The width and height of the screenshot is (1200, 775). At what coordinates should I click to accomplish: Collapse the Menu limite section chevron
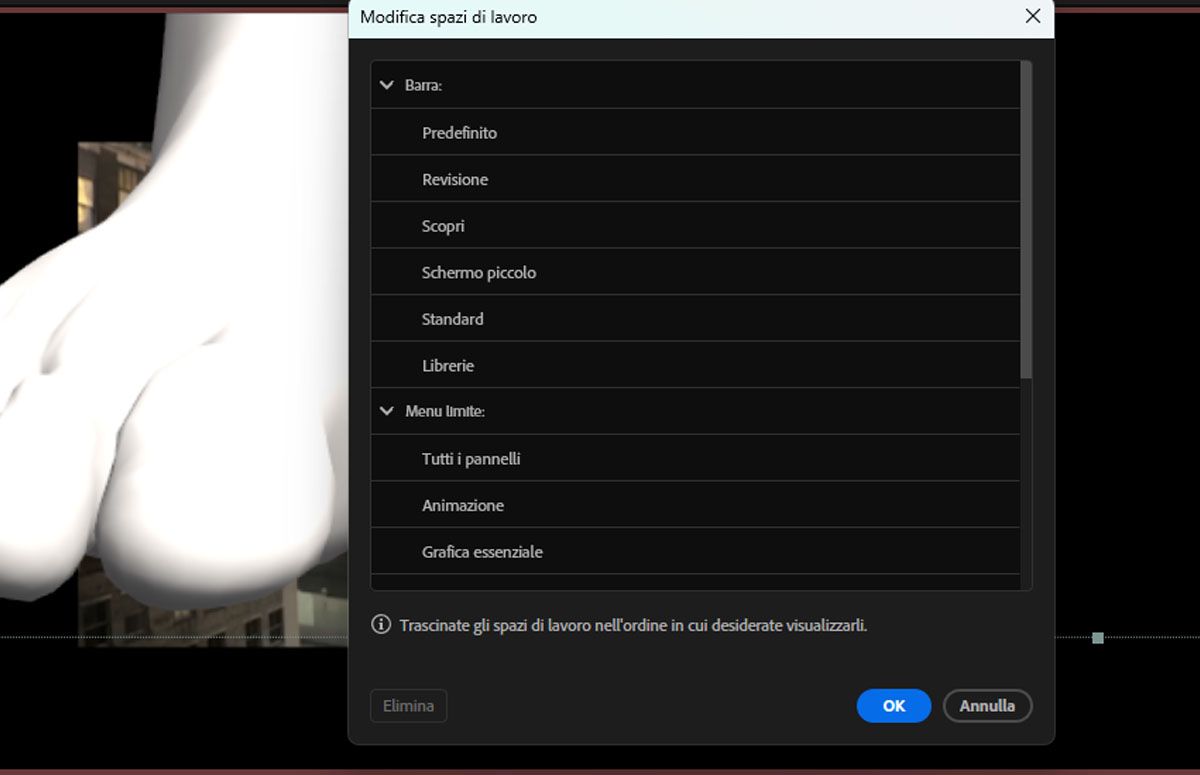tap(387, 411)
